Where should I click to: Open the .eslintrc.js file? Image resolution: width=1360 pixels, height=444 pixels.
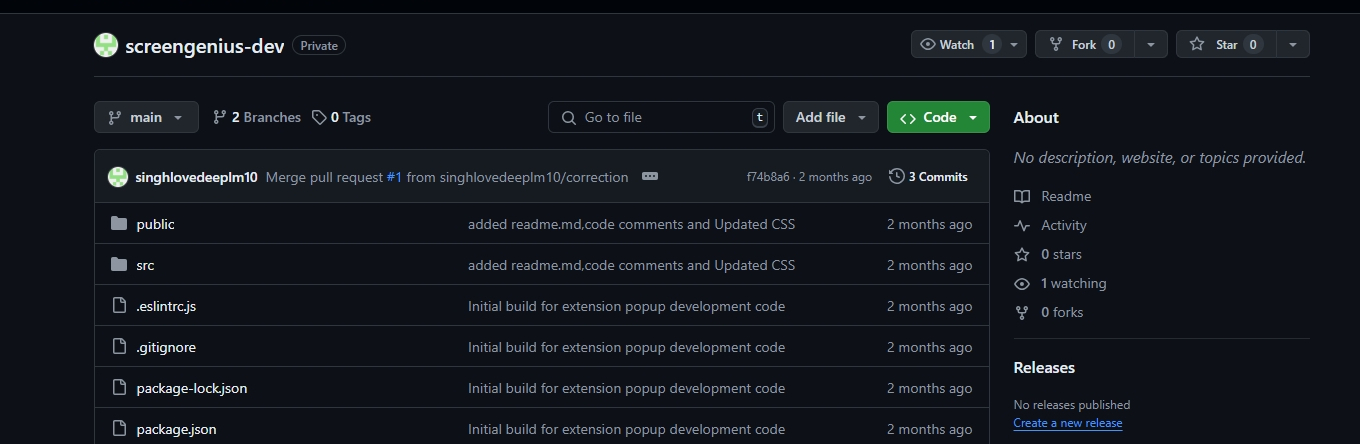[x=166, y=306]
